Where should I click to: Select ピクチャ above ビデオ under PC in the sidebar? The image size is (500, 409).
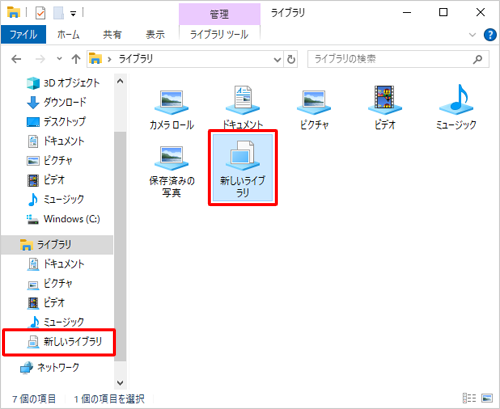49,161
